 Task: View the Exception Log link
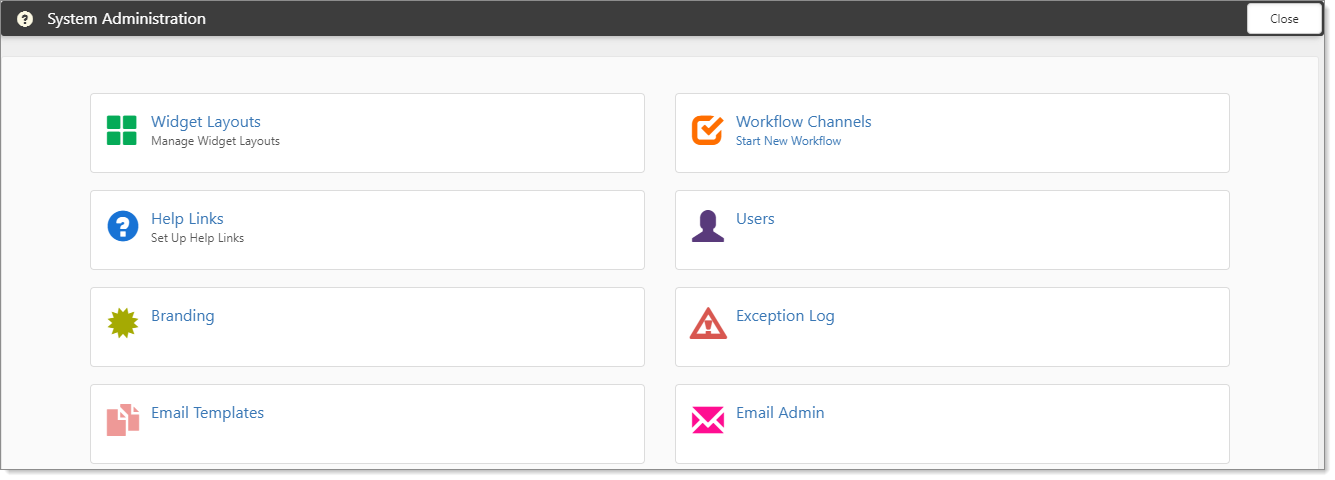(785, 316)
